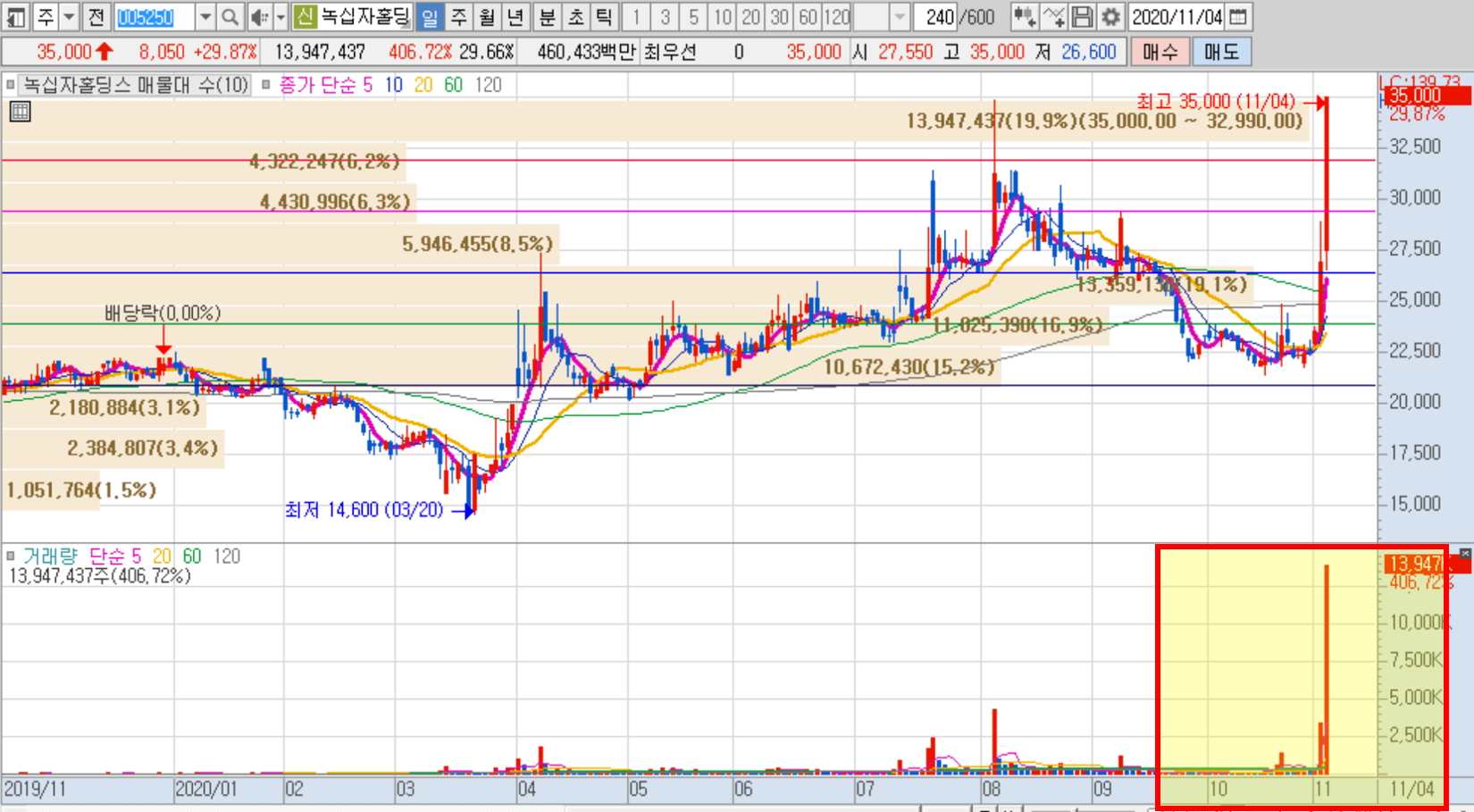
Task: Open the data table grid icon
Action: pyautogui.click(x=20, y=112)
